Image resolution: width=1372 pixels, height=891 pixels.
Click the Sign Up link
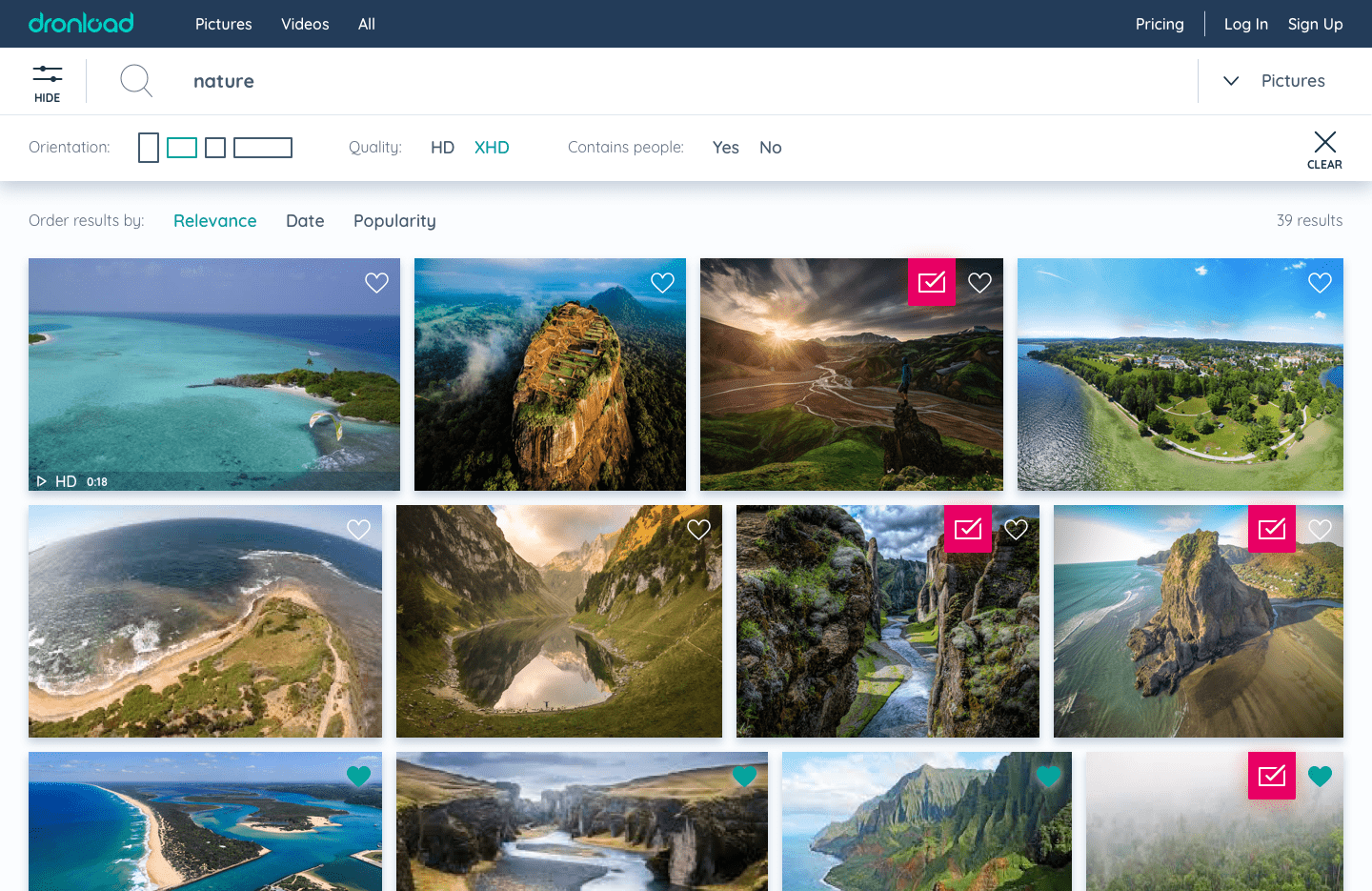pyautogui.click(x=1316, y=24)
